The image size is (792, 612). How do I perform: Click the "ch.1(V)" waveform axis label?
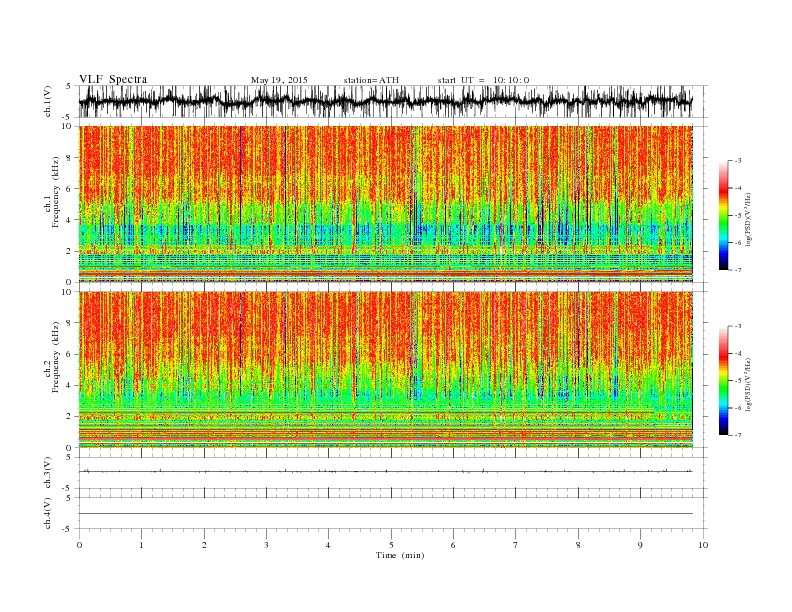pyautogui.click(x=48, y=101)
